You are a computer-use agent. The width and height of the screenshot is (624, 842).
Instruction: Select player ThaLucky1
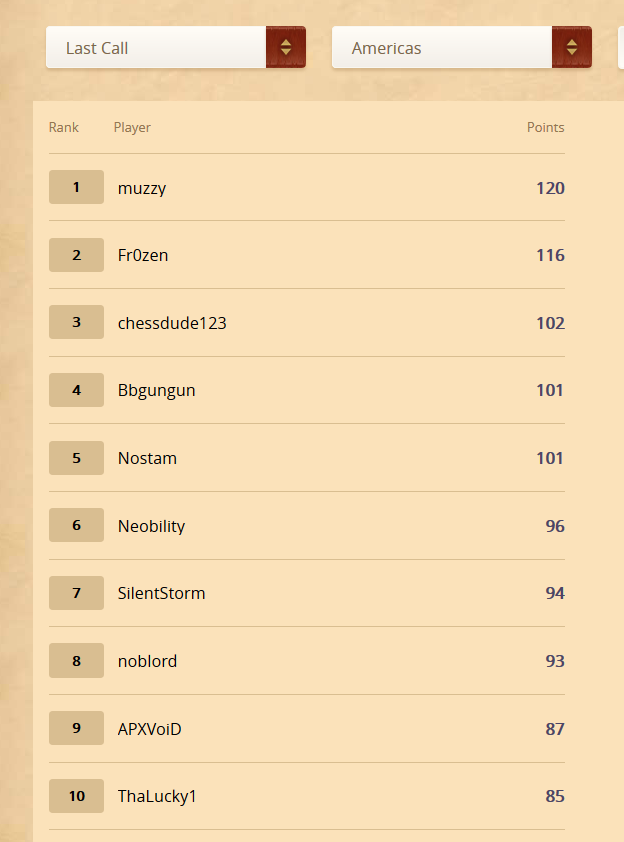157,796
